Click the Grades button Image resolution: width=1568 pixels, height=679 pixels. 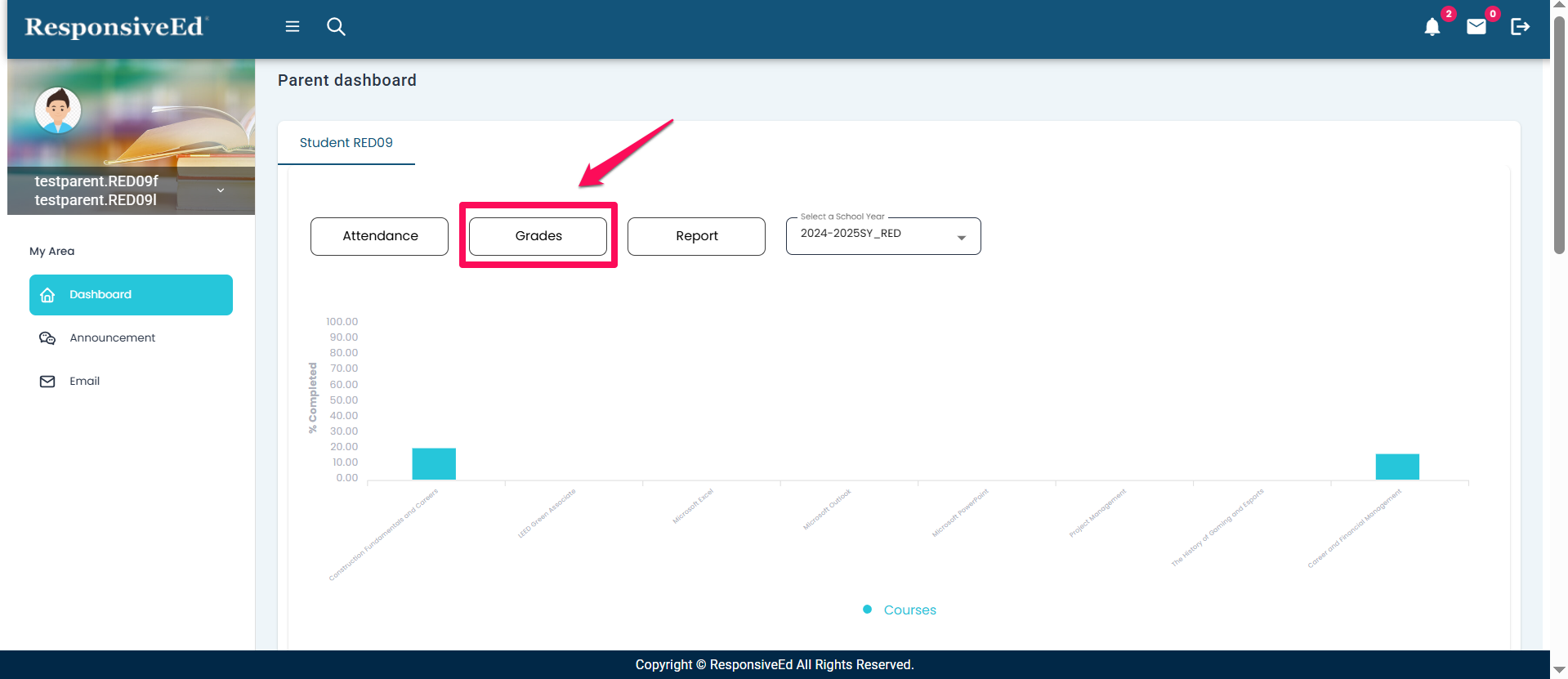tap(538, 236)
